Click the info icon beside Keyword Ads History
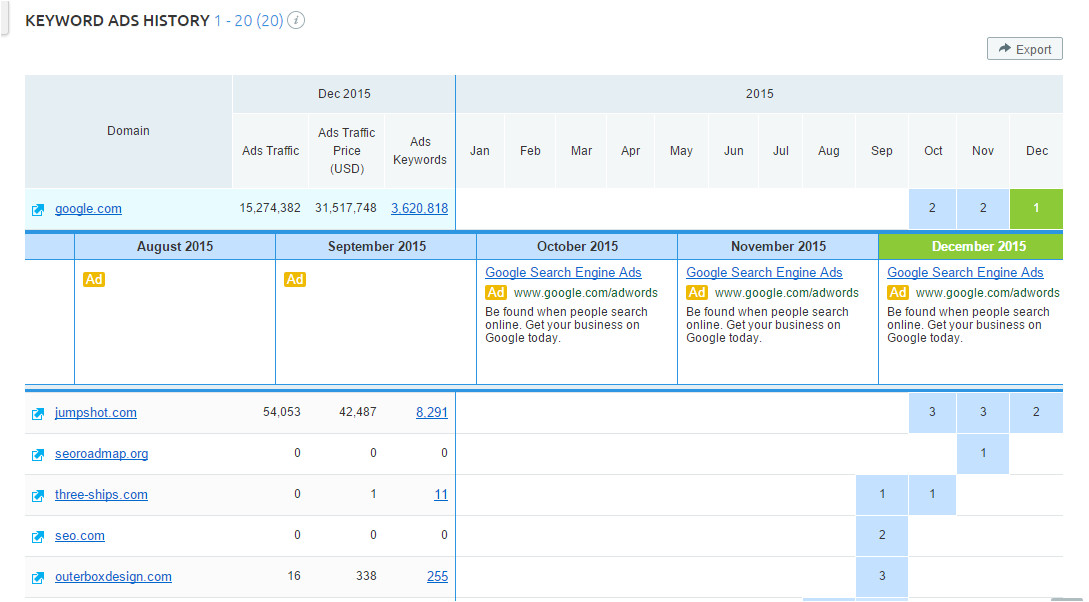Viewport: 1089px width, 602px height. click(296, 21)
